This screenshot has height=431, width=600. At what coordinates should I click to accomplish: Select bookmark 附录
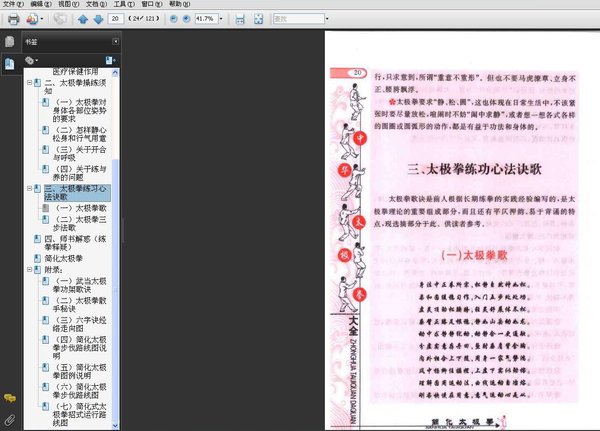tap(54, 270)
